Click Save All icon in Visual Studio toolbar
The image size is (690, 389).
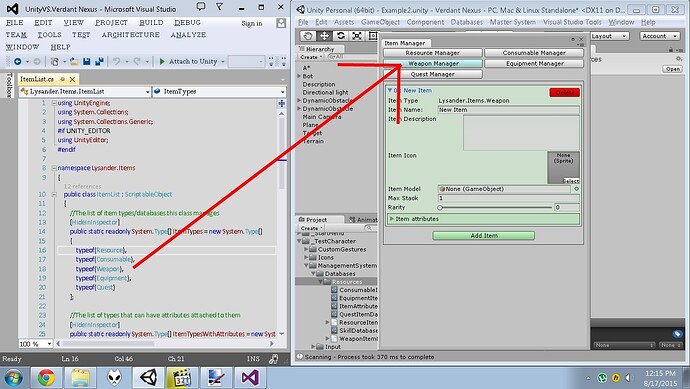[99, 62]
